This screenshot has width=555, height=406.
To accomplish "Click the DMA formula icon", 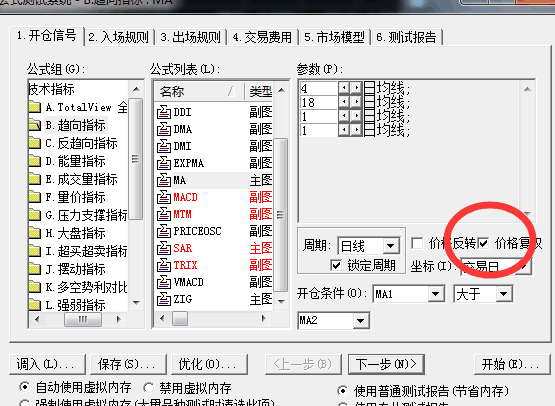I will tap(164, 129).
